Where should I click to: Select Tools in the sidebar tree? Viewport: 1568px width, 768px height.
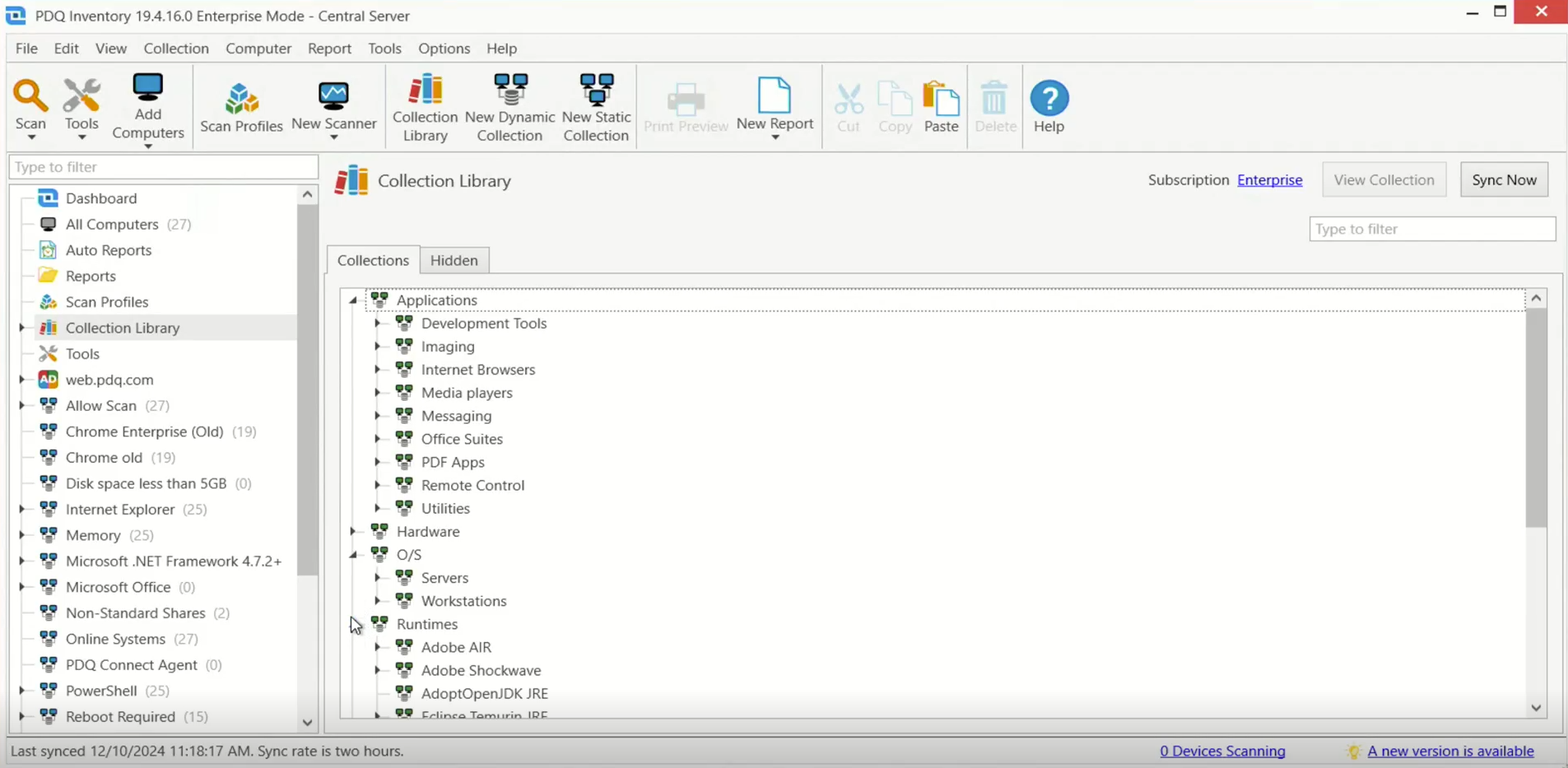(x=82, y=354)
